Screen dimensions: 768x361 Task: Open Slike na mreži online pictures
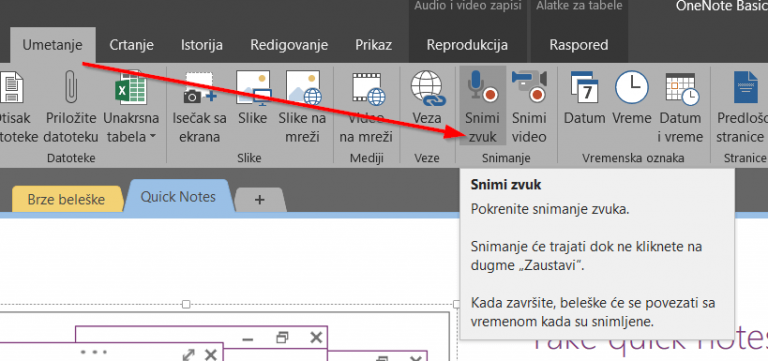[303, 106]
